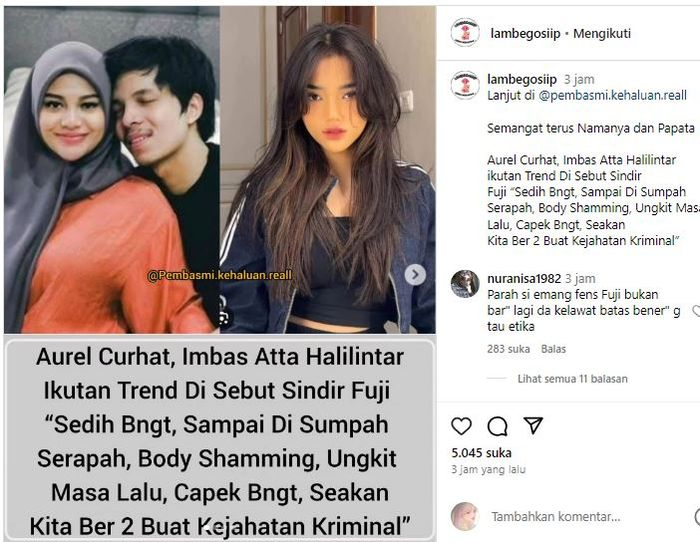Click Balas under nuranisa1982 comment

553,349
